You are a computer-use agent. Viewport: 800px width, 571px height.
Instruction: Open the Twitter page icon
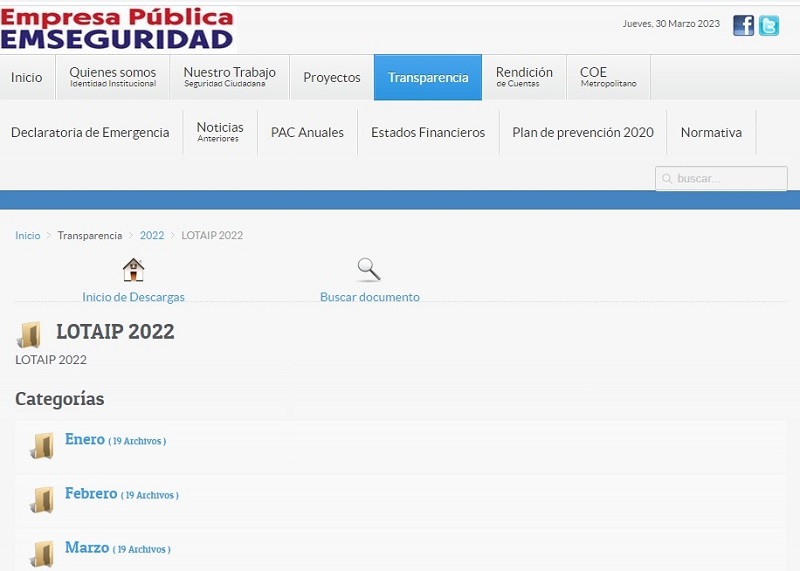769,25
